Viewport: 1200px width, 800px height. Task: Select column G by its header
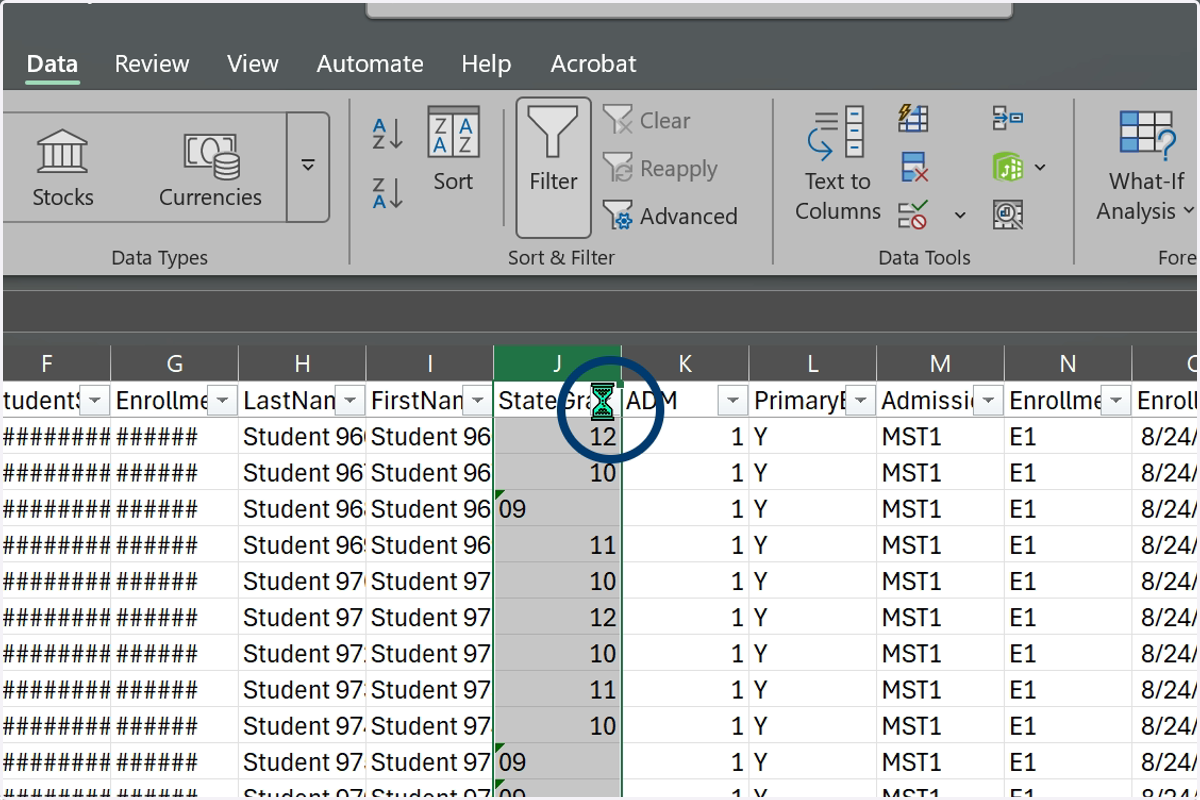coord(175,363)
